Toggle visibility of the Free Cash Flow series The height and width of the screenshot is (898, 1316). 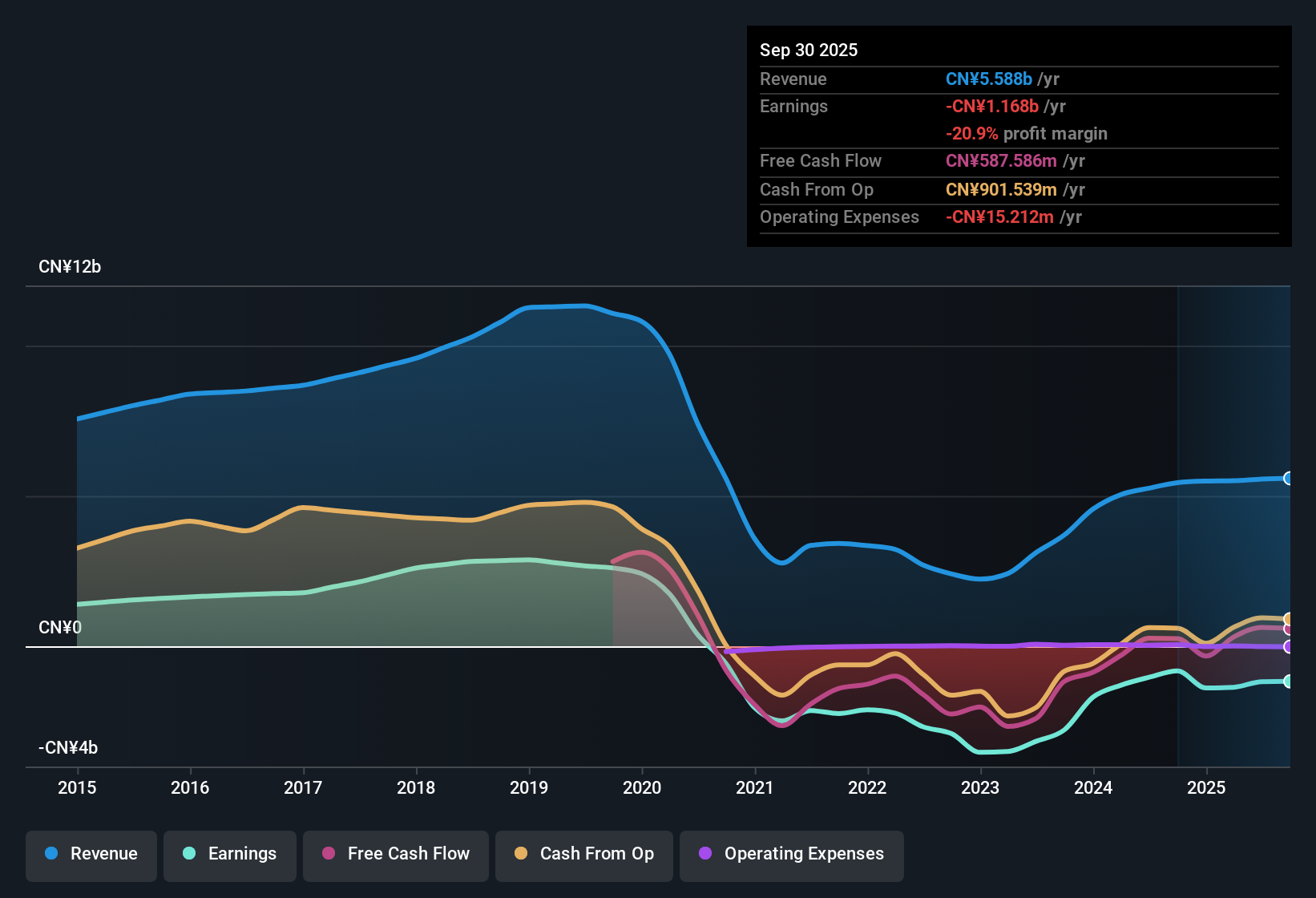[x=395, y=854]
